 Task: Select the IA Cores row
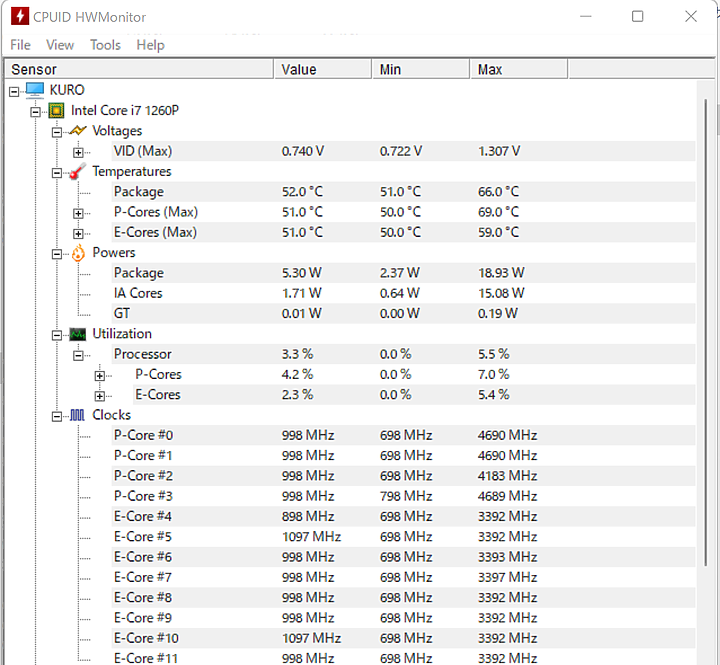point(403,293)
